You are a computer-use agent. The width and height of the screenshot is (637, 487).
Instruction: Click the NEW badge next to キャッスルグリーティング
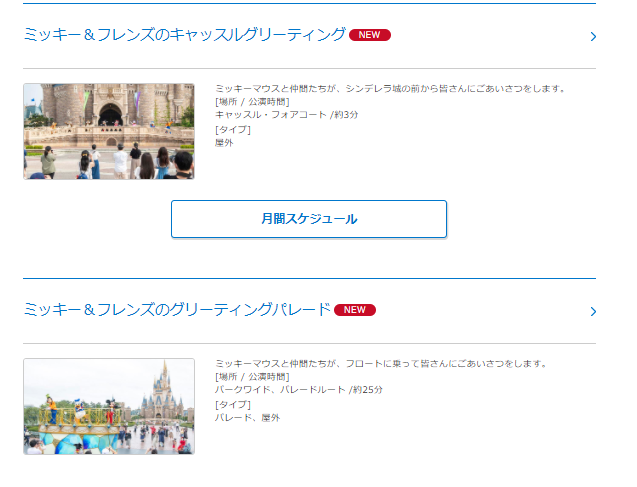click(x=370, y=35)
